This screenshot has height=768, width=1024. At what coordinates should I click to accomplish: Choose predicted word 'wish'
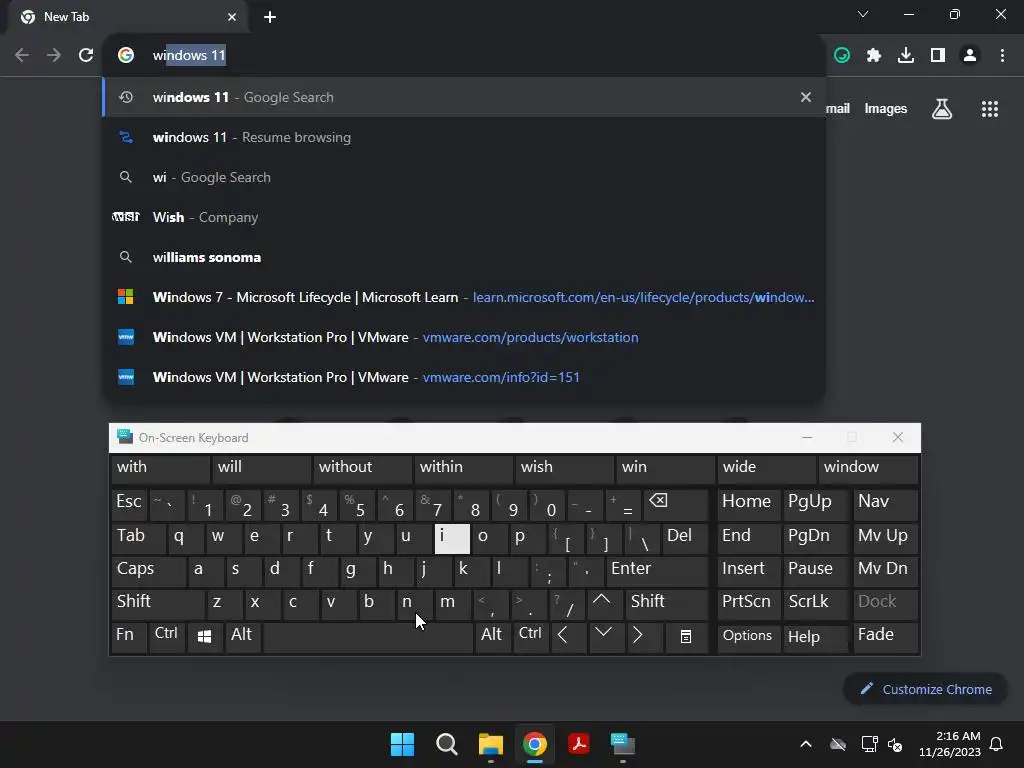pos(565,468)
